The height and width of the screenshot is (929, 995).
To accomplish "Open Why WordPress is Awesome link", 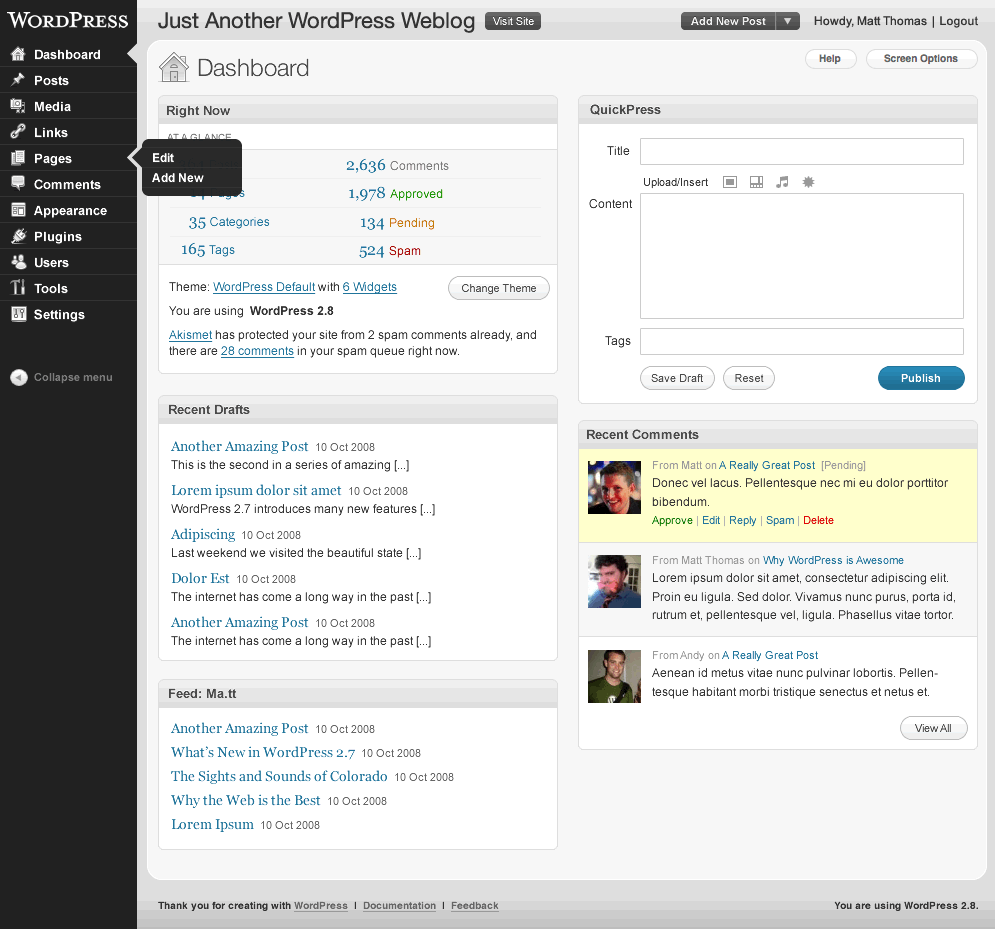I will (x=833, y=560).
